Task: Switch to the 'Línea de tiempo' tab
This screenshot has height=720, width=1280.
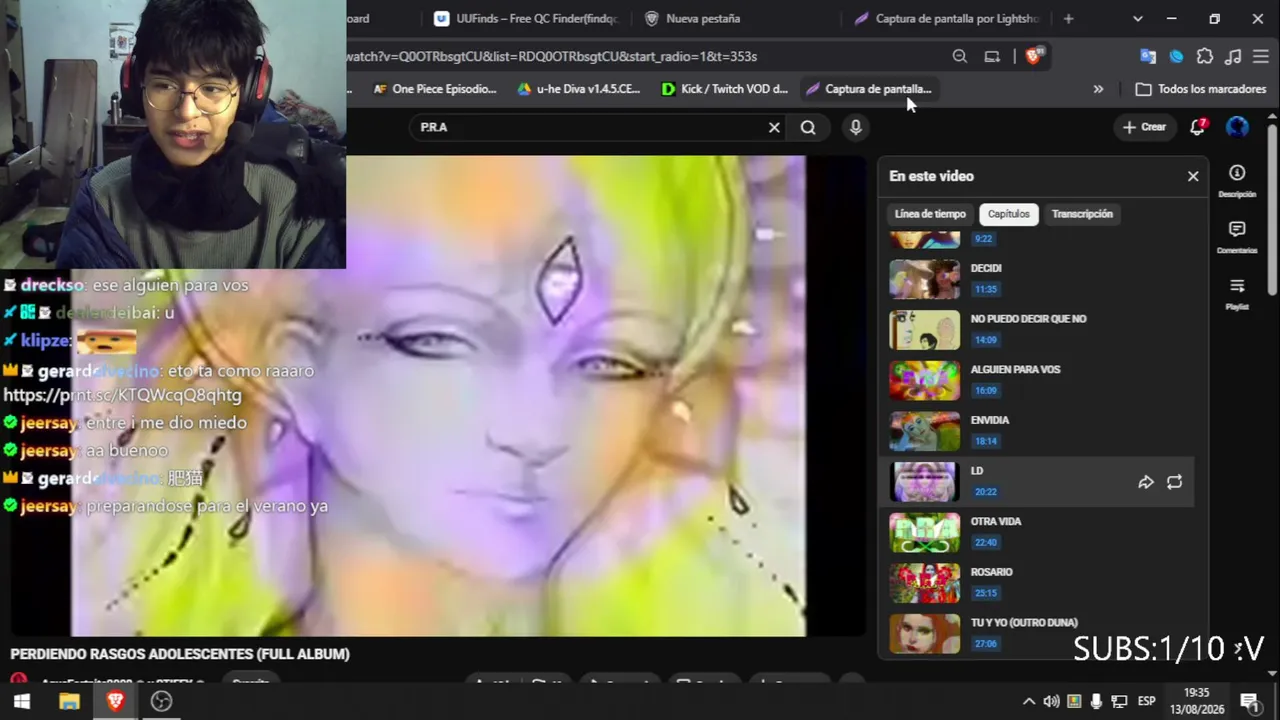Action: [x=930, y=214]
